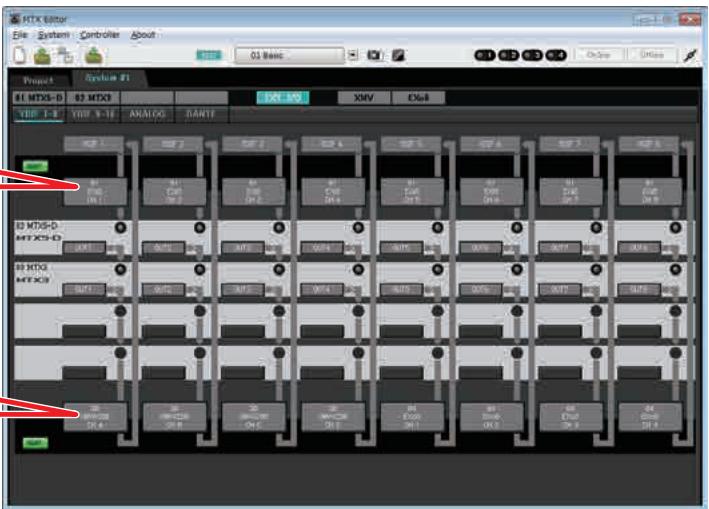Open MTX3 OUT5 selector in YDIF 5 column
This screenshot has height=509, width=709.
[401, 289]
